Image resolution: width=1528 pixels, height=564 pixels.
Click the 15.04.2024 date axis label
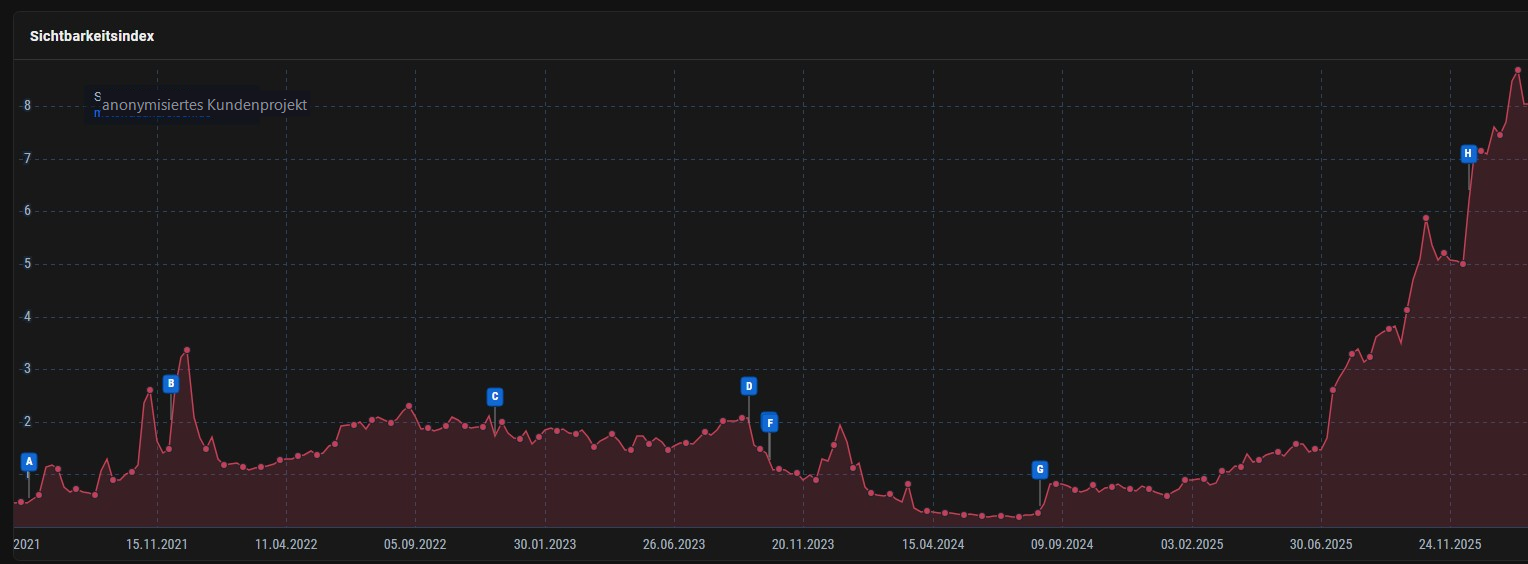933,545
